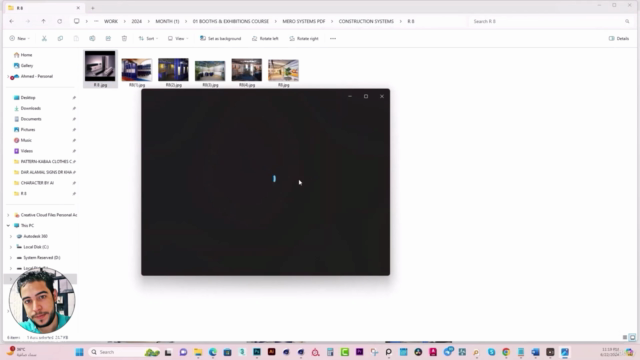Open Google Chrome from taskbar

[x=506, y=352]
